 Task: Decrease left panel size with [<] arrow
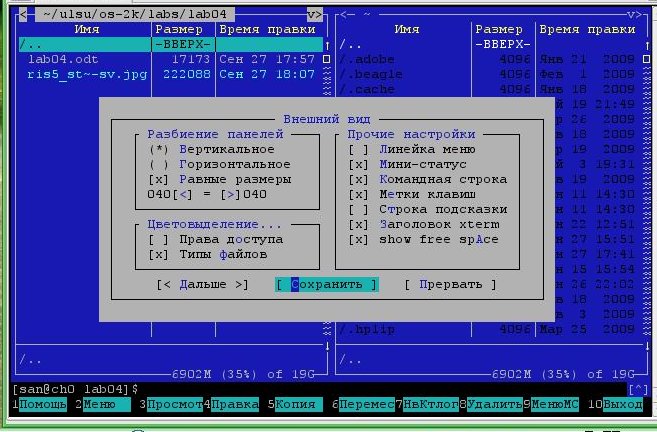click(182, 194)
